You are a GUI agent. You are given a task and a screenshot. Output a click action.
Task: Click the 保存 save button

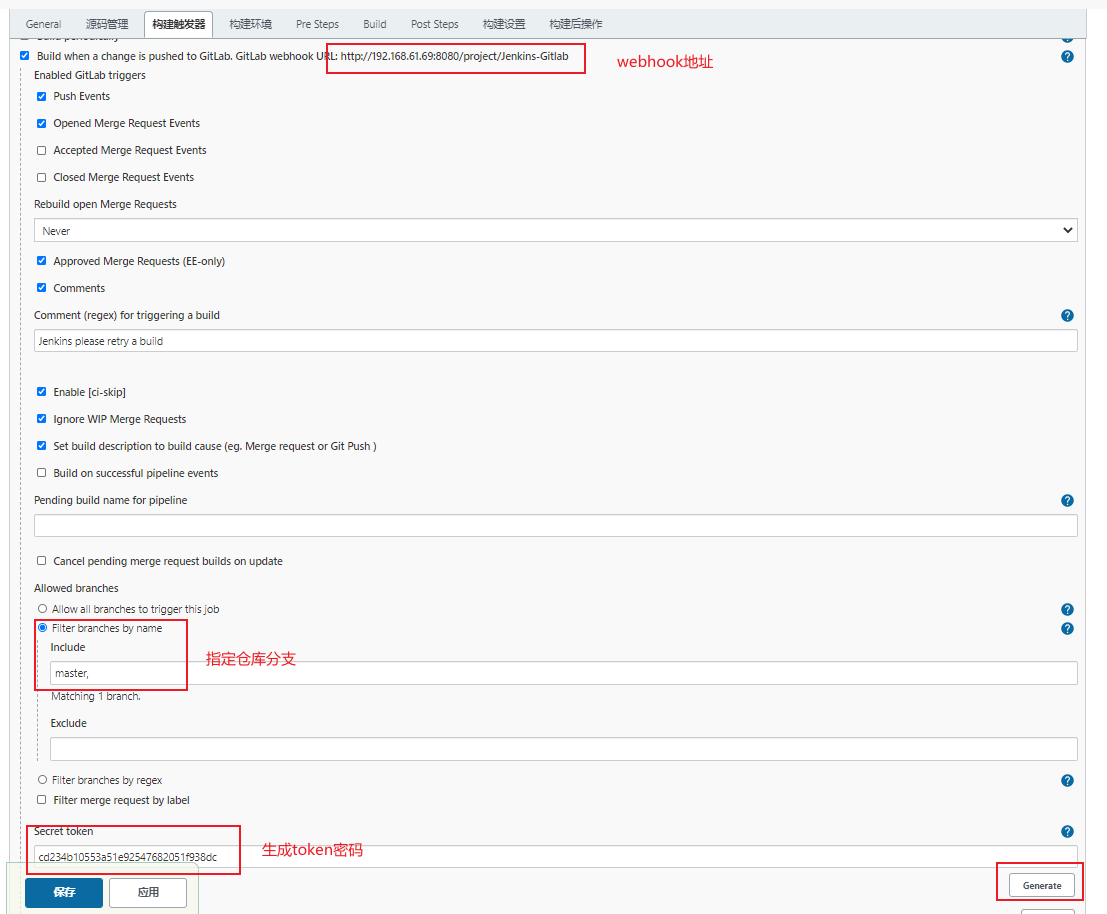point(64,893)
